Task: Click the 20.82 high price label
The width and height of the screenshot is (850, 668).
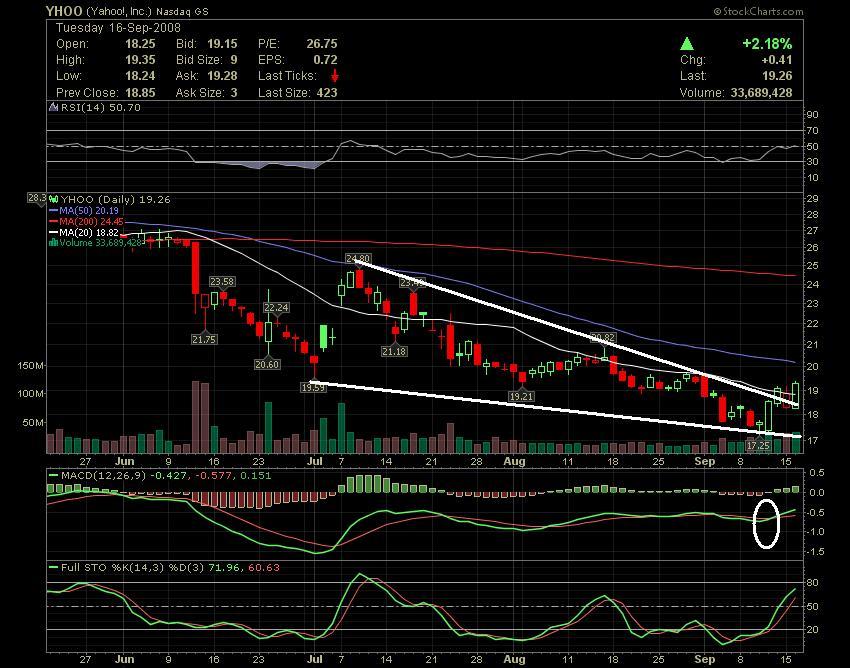Action: pyautogui.click(x=603, y=337)
